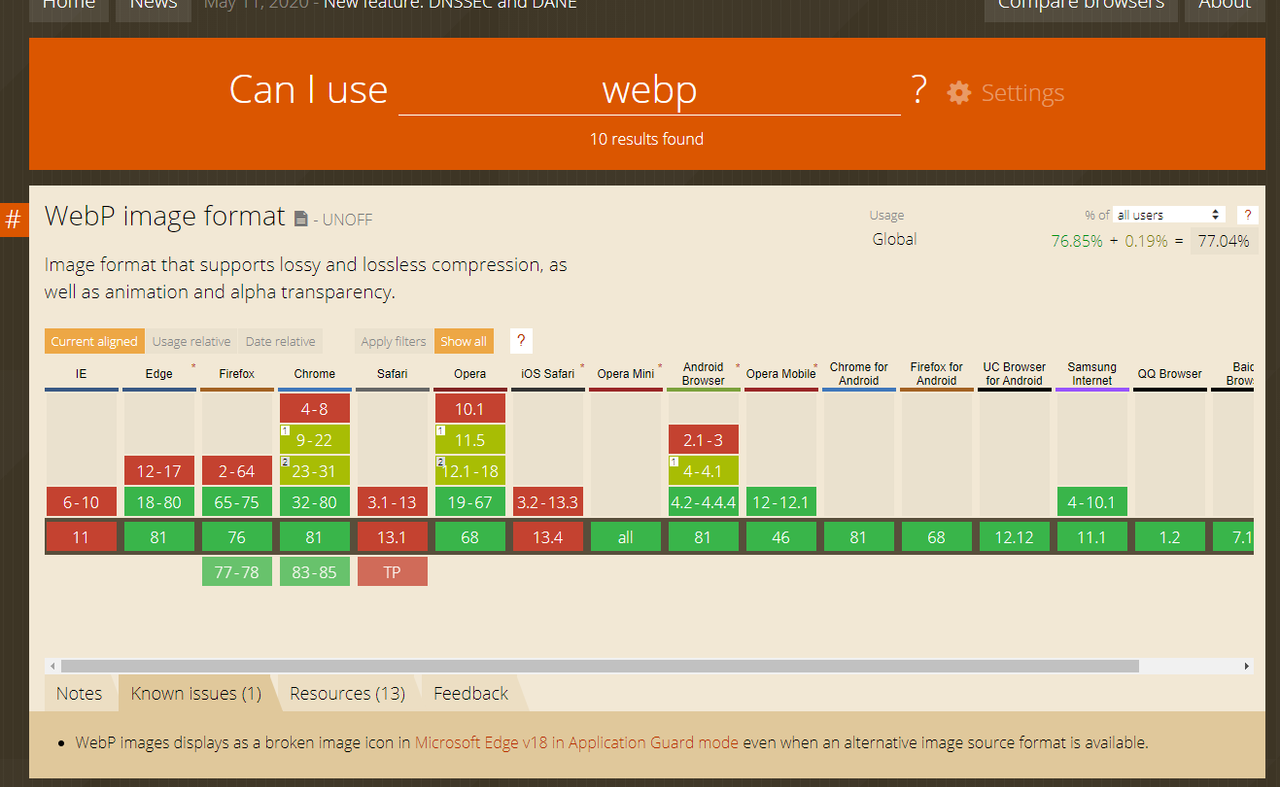This screenshot has height=787, width=1280.
Task: Open the WebP spec document icon
Action: point(301,218)
